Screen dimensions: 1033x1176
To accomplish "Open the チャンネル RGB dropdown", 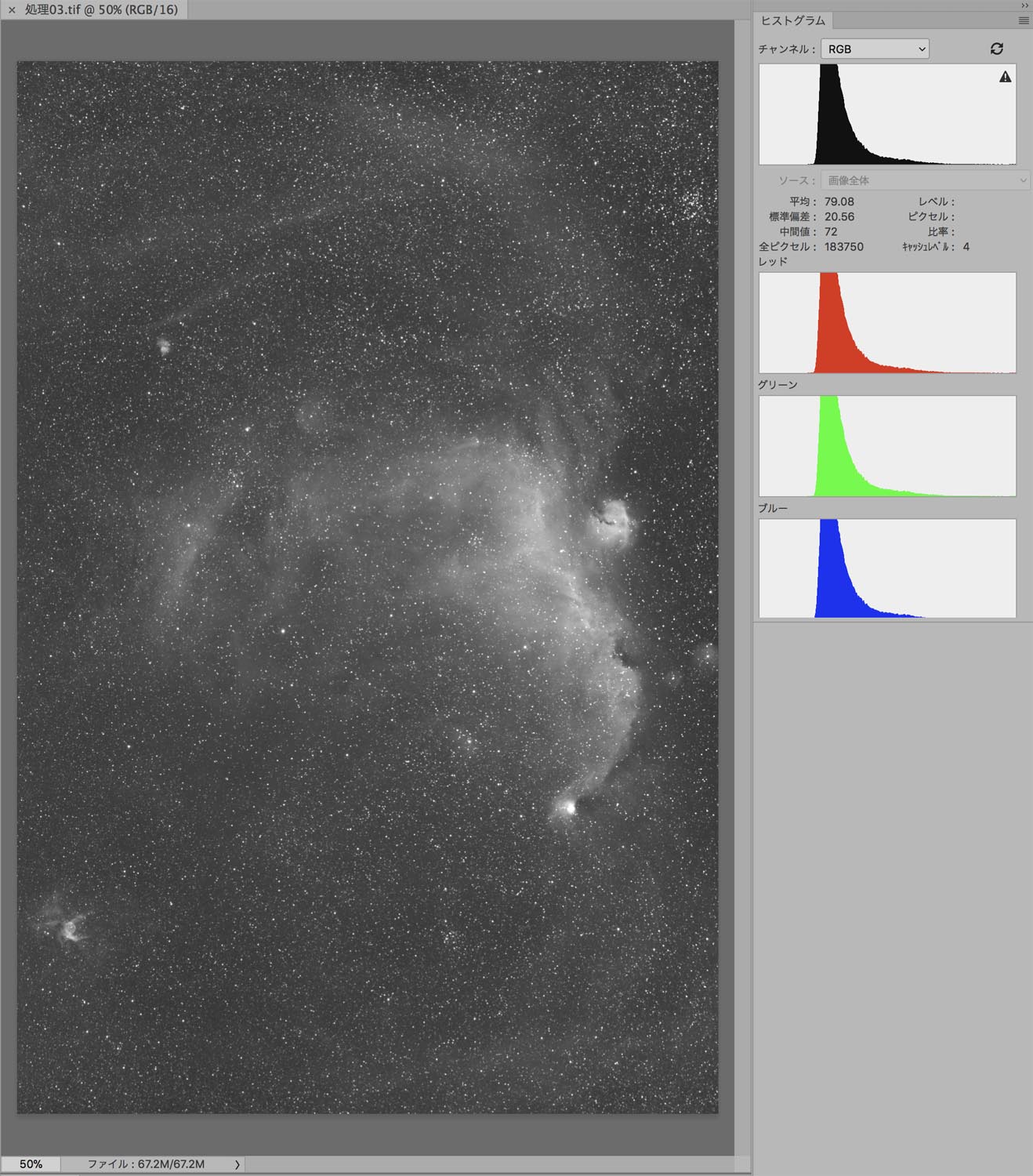I will click(875, 49).
